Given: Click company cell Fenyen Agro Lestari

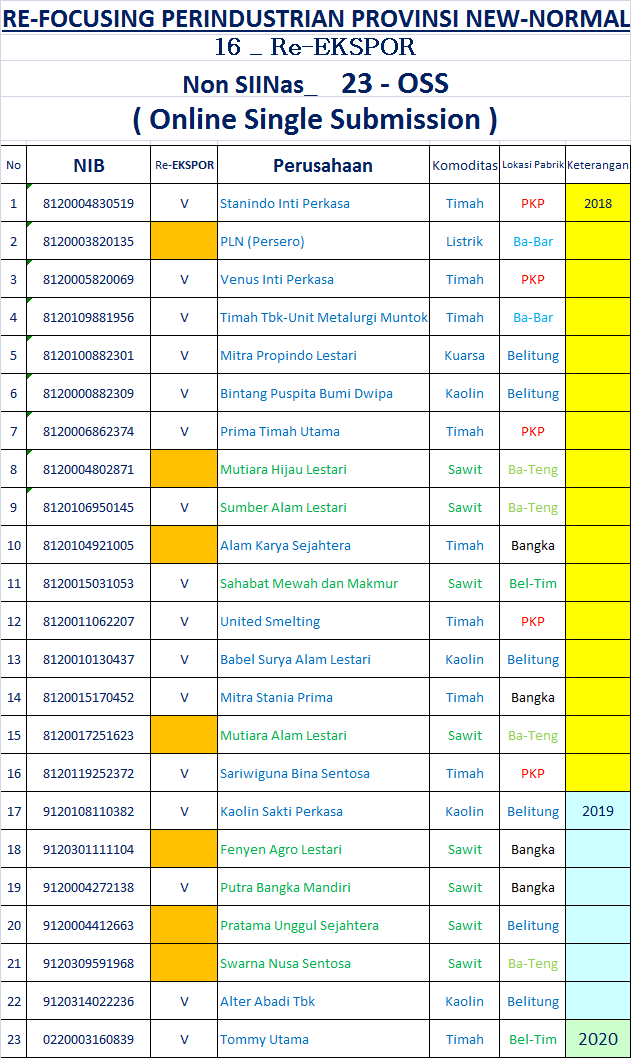Looking at the screenshot, I should 323,850.
